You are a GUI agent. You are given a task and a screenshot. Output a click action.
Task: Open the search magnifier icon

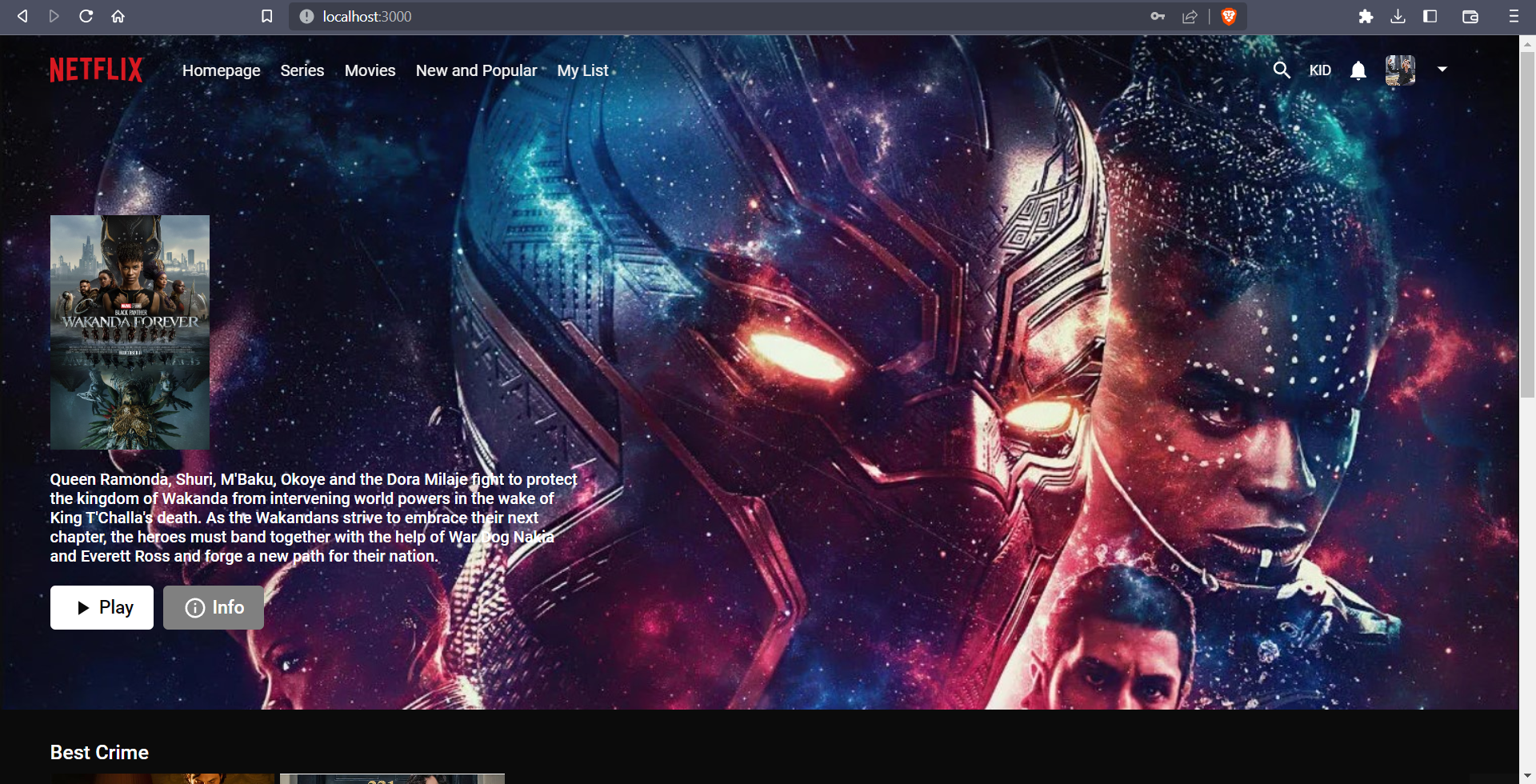click(x=1282, y=70)
